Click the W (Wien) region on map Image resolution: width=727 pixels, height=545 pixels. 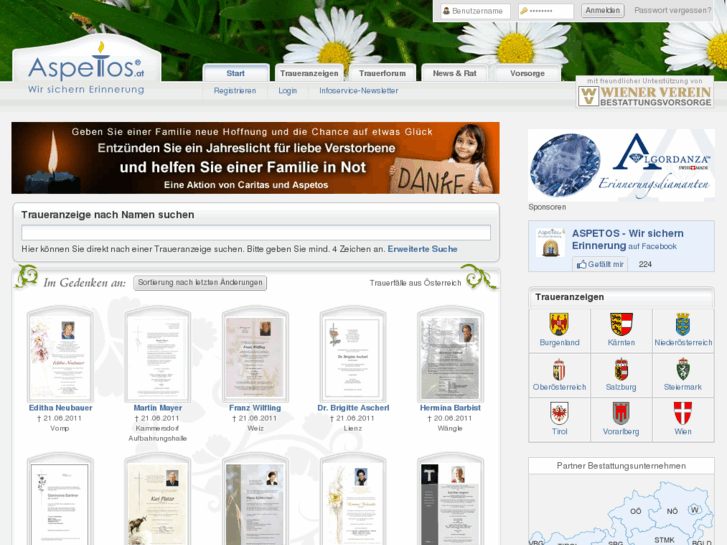tap(695, 509)
